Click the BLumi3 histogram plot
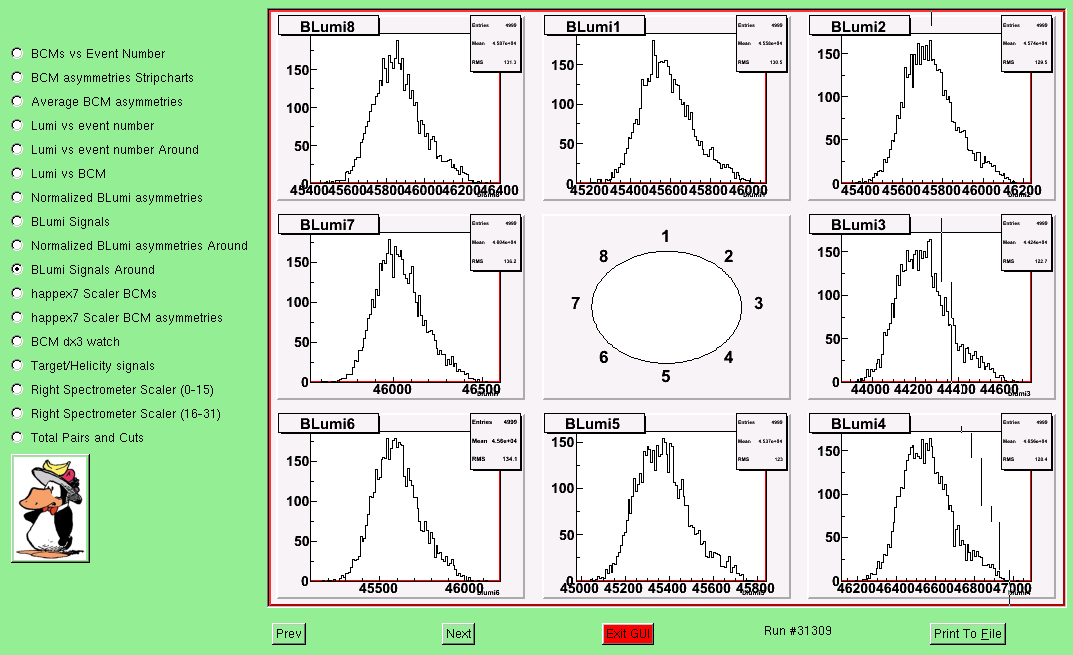 tap(932, 307)
